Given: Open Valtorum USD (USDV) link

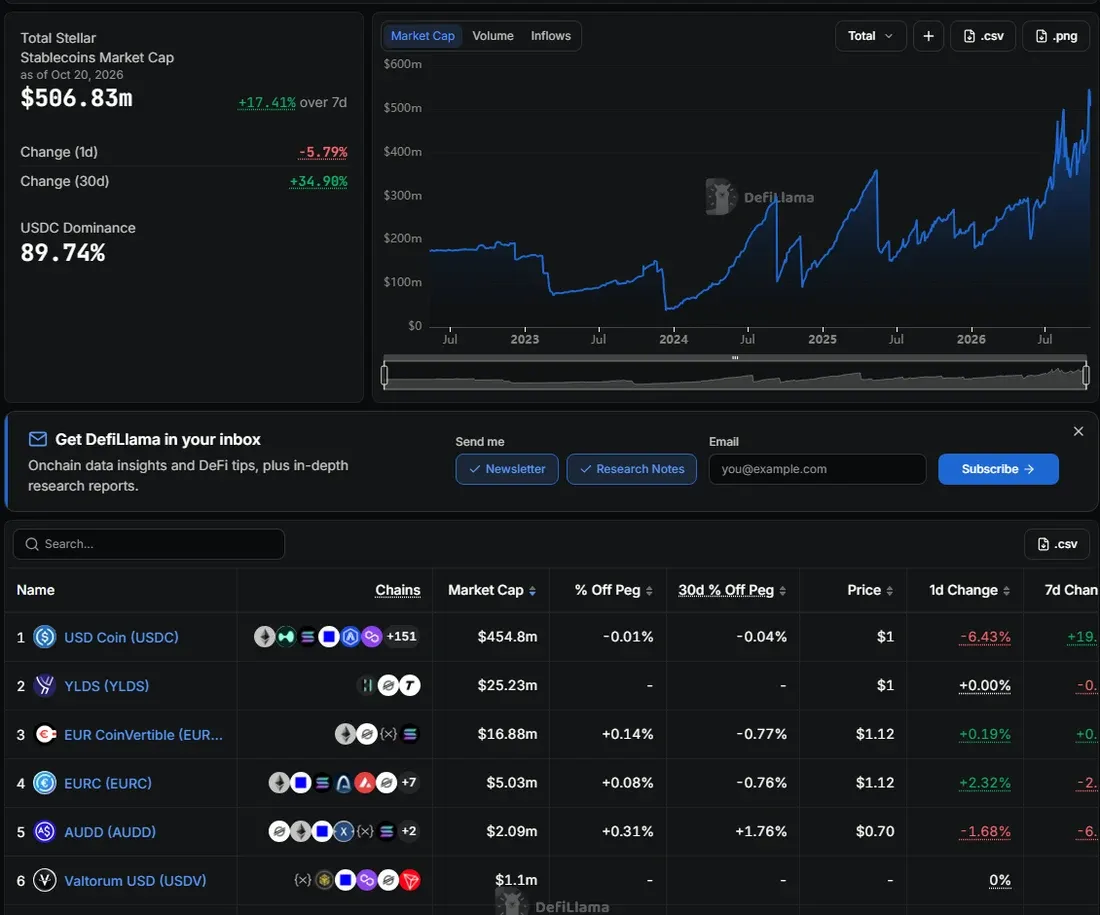Looking at the screenshot, I should [x=135, y=881].
